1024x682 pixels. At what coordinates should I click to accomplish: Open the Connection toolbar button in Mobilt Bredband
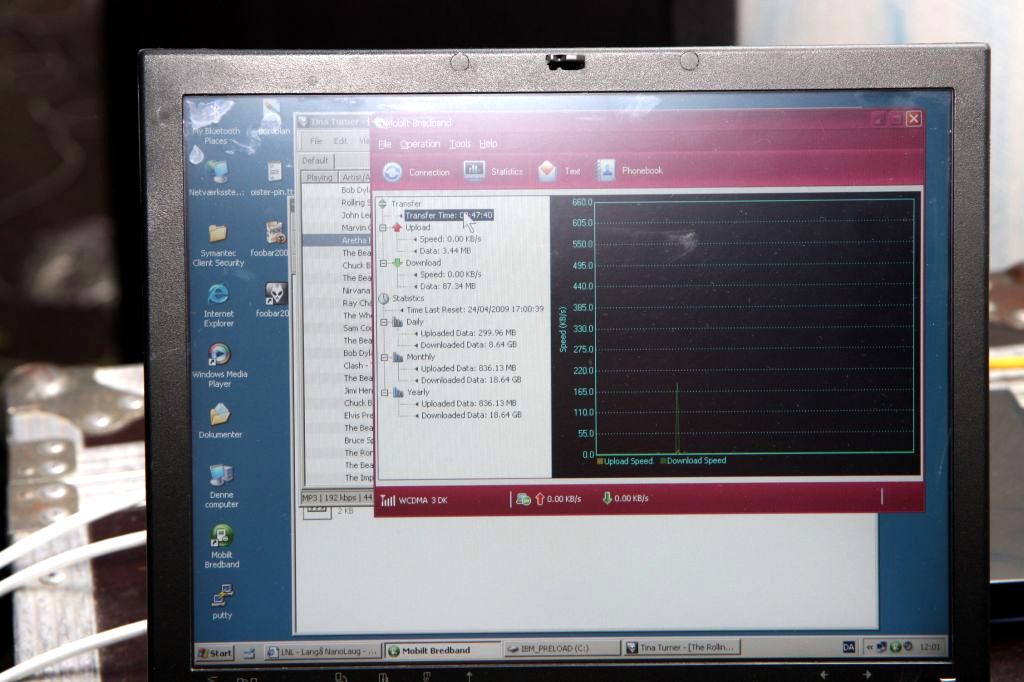[x=417, y=172]
